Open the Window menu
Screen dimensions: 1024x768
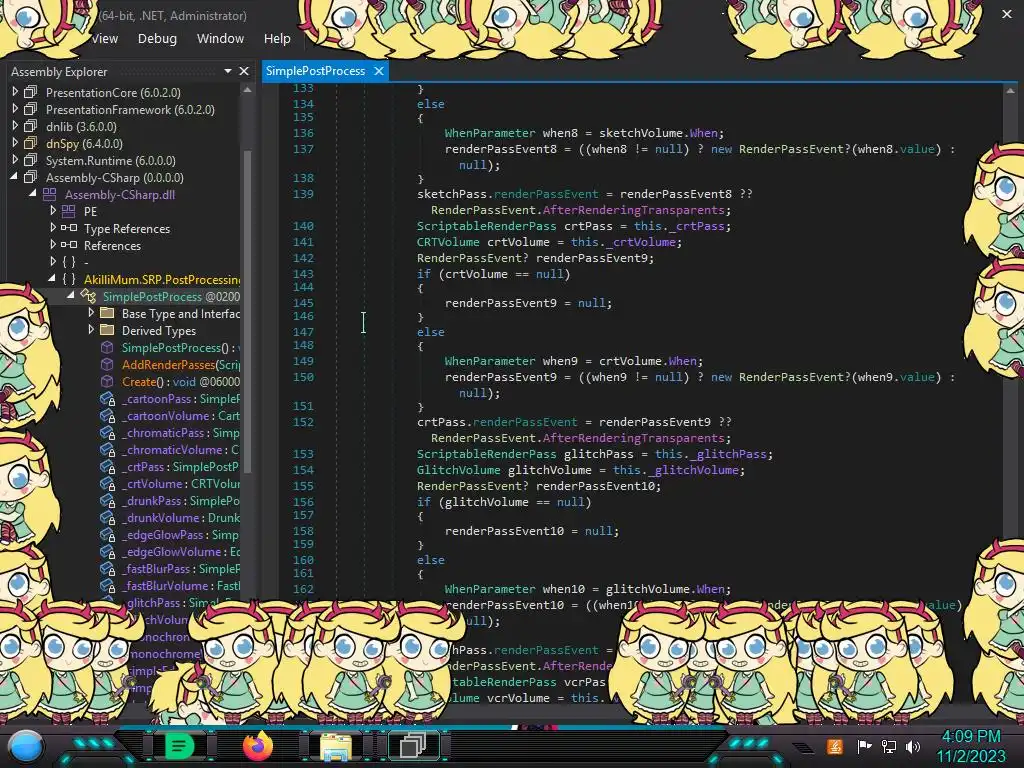click(220, 39)
